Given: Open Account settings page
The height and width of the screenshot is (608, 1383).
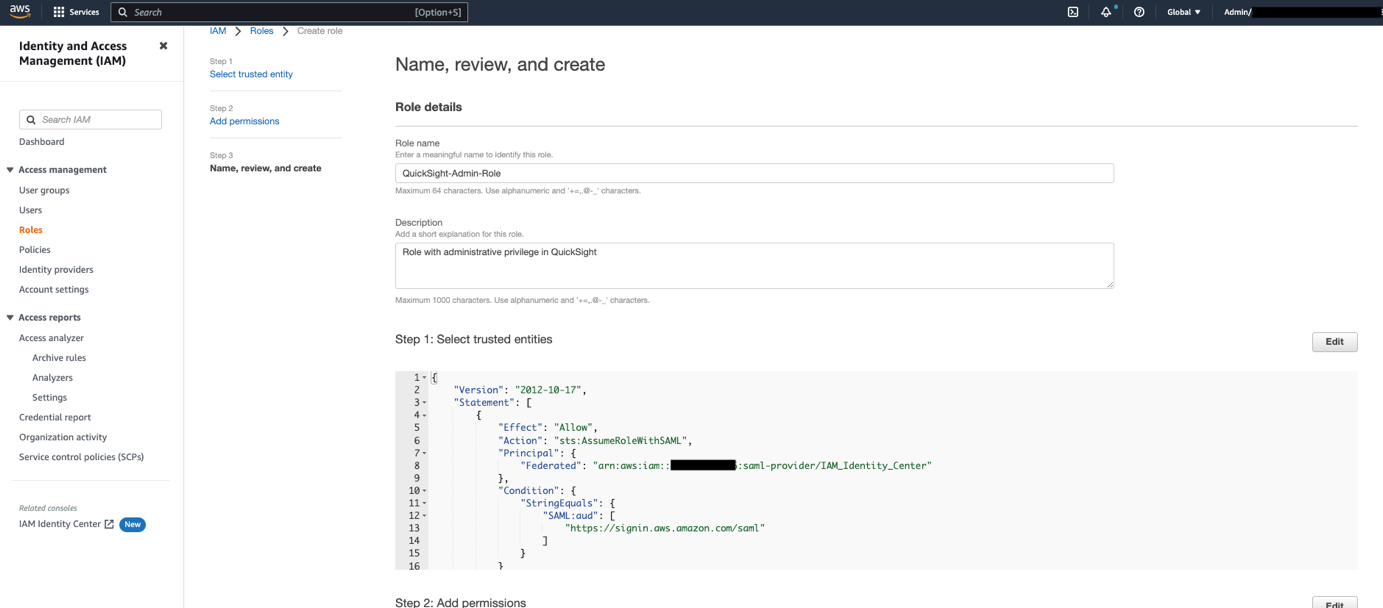Looking at the screenshot, I should point(53,290).
